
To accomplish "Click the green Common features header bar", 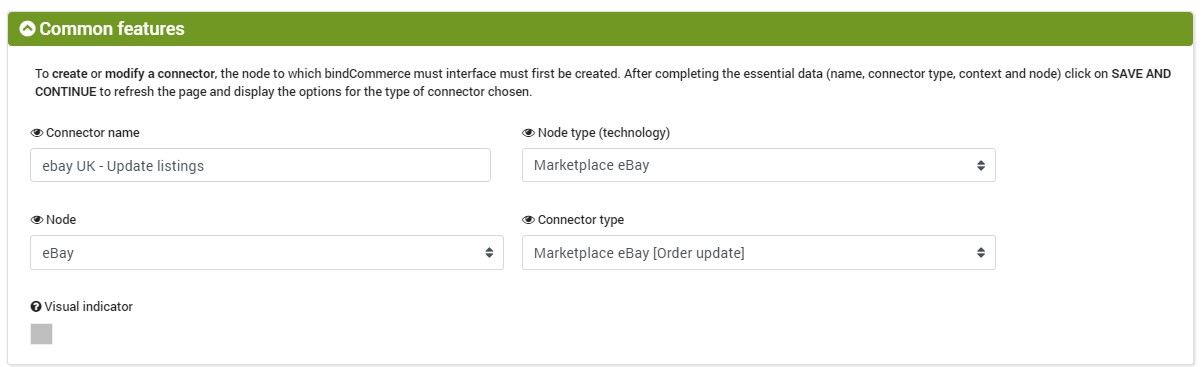I will [x=601, y=29].
